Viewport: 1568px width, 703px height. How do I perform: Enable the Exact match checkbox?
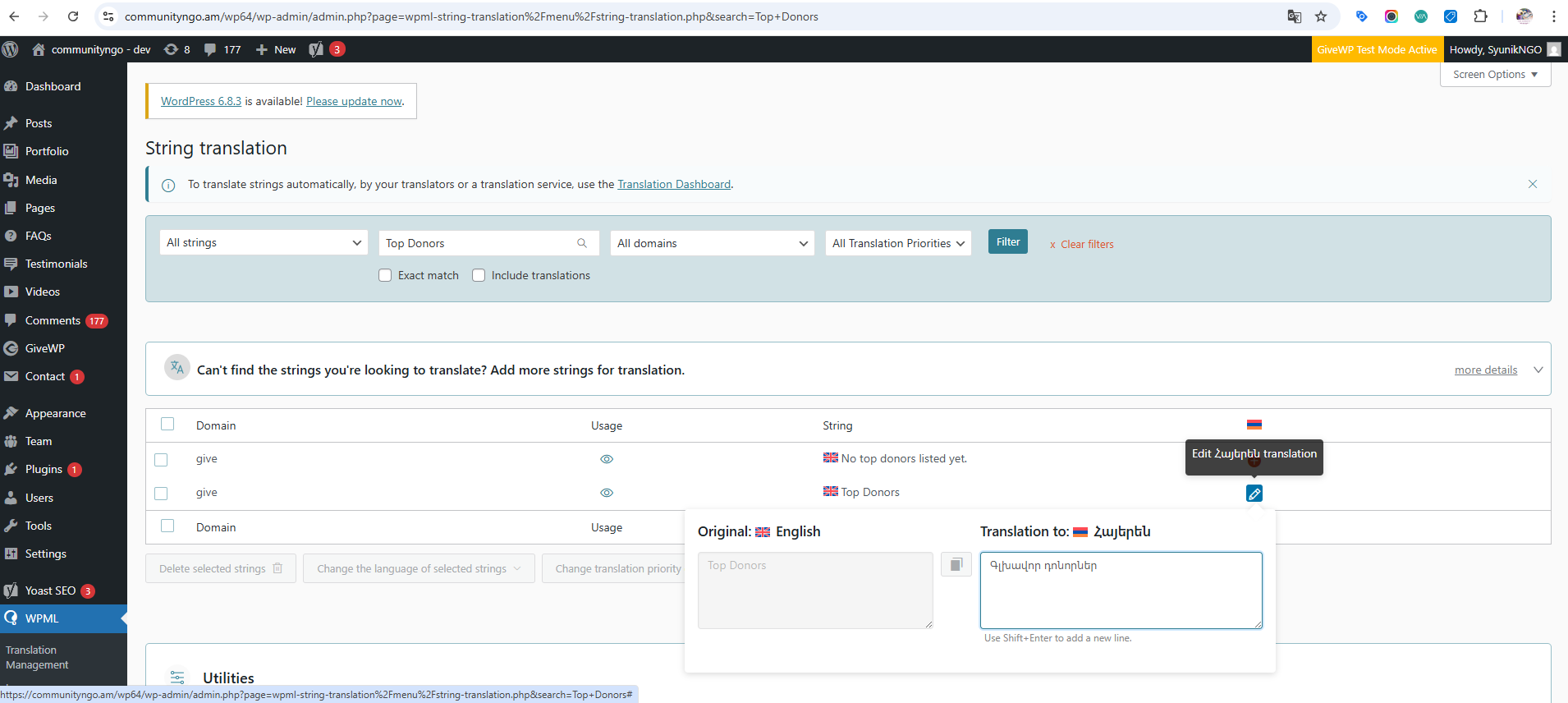(385, 275)
